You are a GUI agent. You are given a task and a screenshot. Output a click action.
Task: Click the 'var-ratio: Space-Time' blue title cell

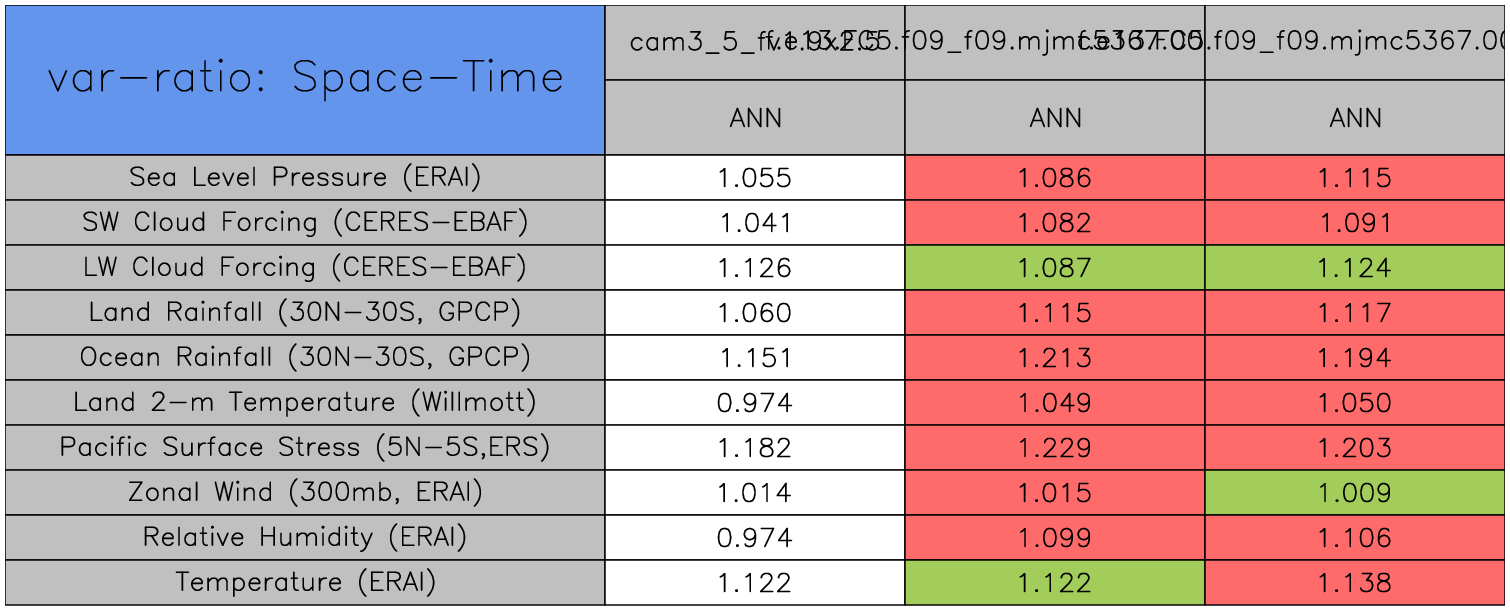pyautogui.click(x=305, y=79)
